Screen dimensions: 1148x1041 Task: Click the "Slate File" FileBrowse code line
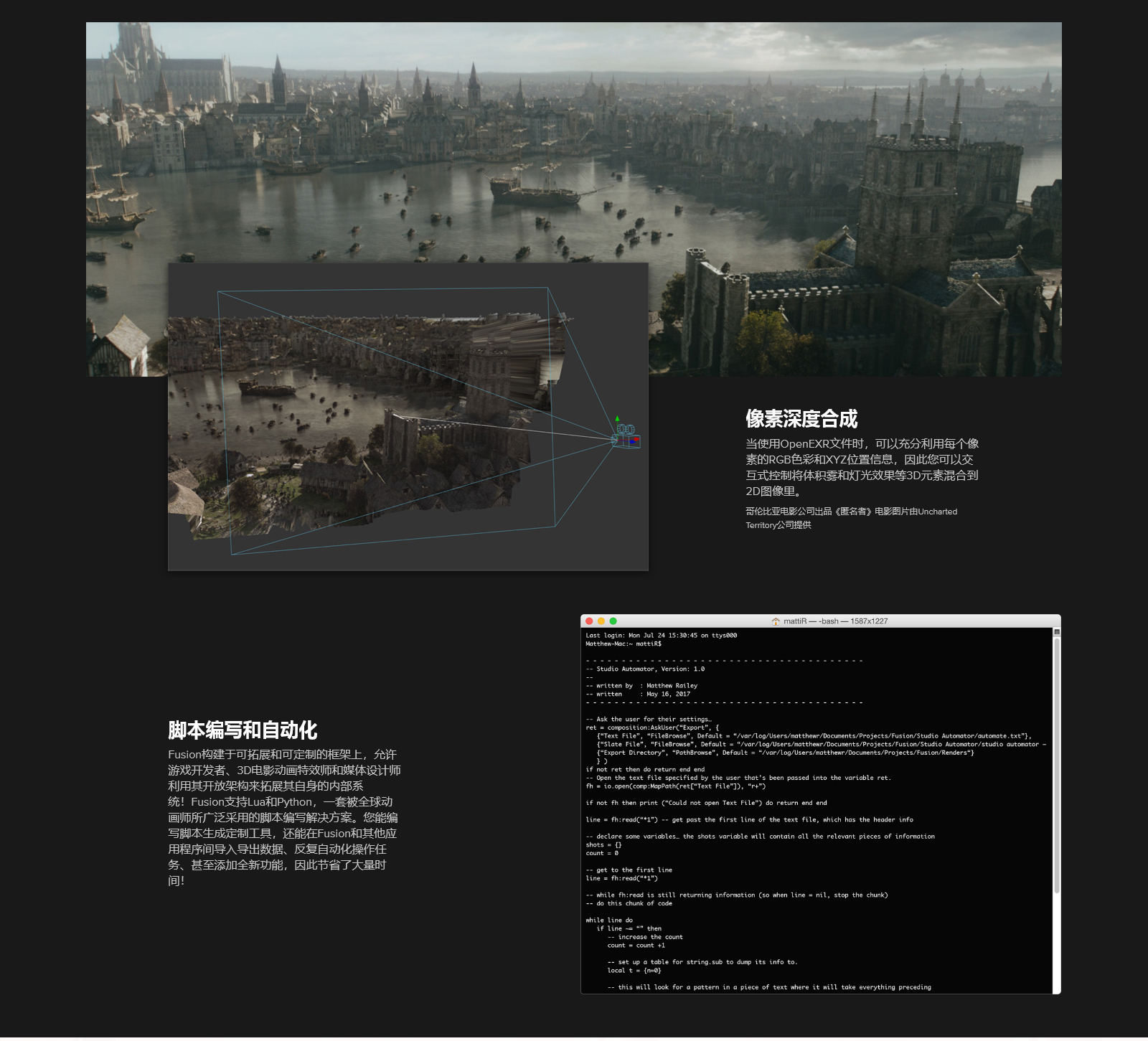click(822, 744)
